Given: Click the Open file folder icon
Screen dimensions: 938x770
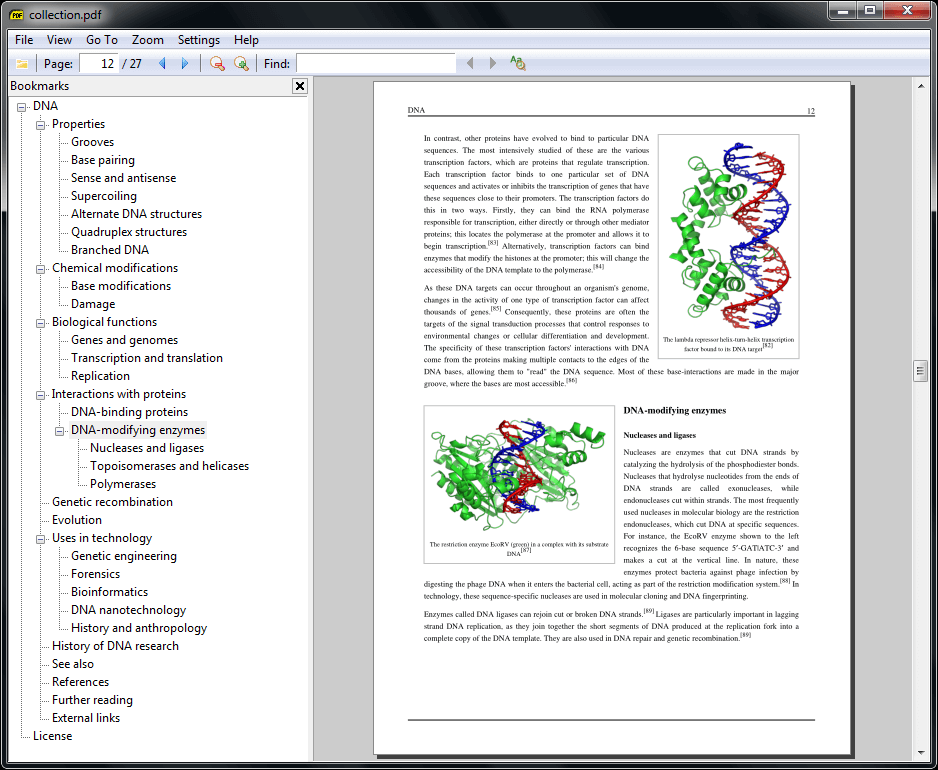Looking at the screenshot, I should tap(22, 64).
